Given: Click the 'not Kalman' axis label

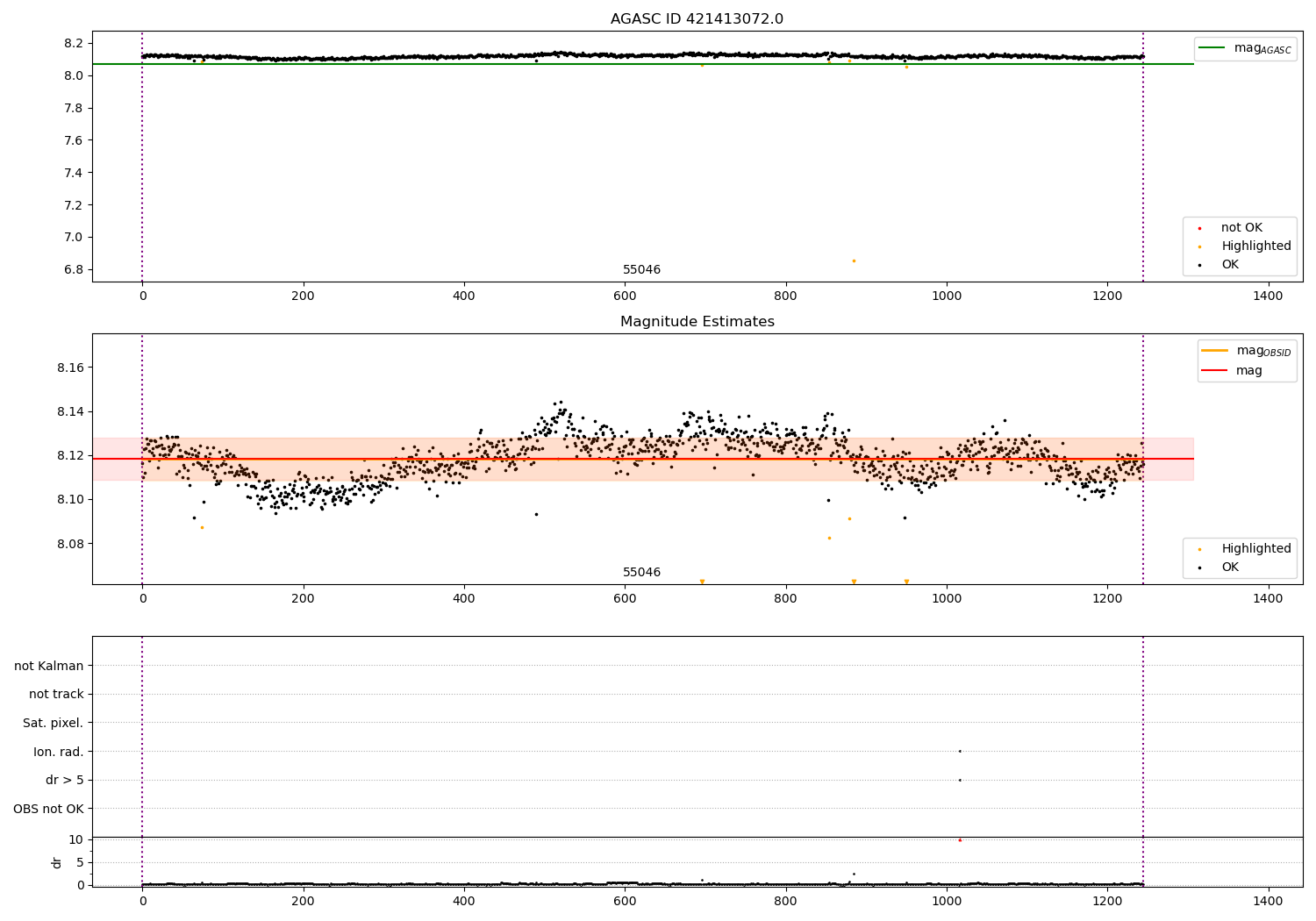Looking at the screenshot, I should tap(49, 666).
